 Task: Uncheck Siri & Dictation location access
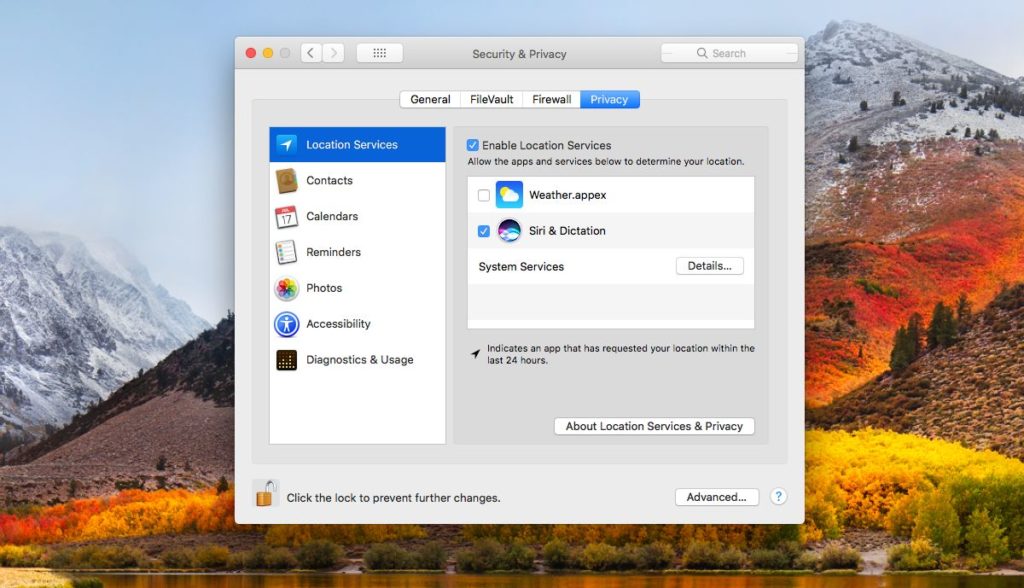tap(486, 230)
